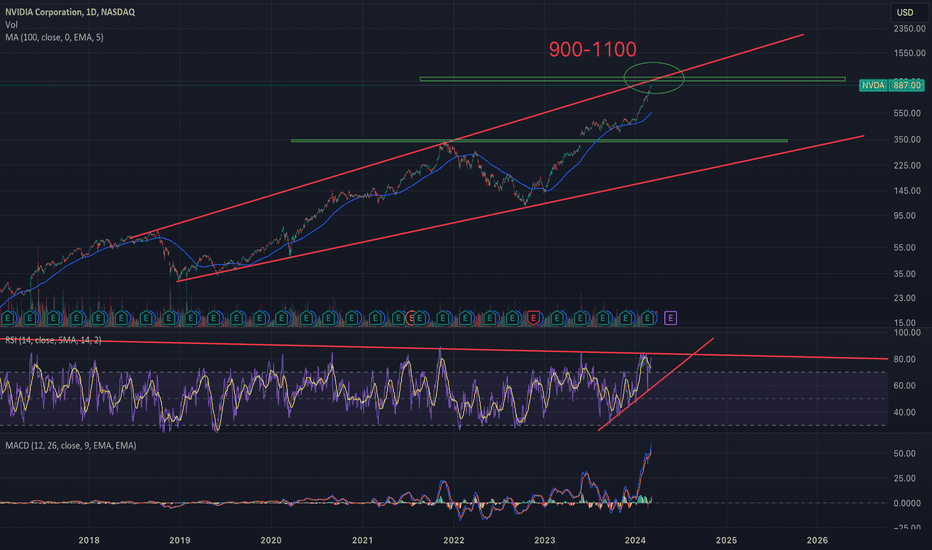Click the NVDA ticker price tag
Viewport: 932px width, 550px height.
click(873, 86)
